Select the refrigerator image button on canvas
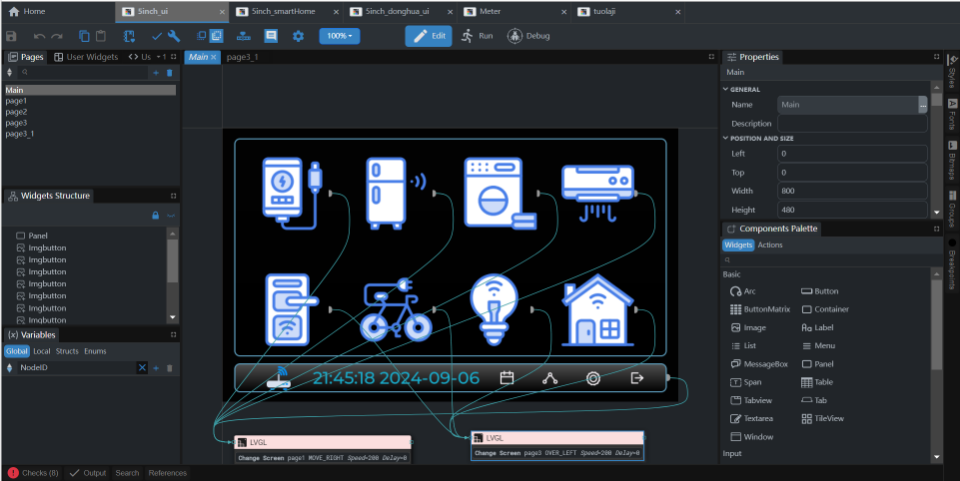The image size is (960, 481). 396,193
